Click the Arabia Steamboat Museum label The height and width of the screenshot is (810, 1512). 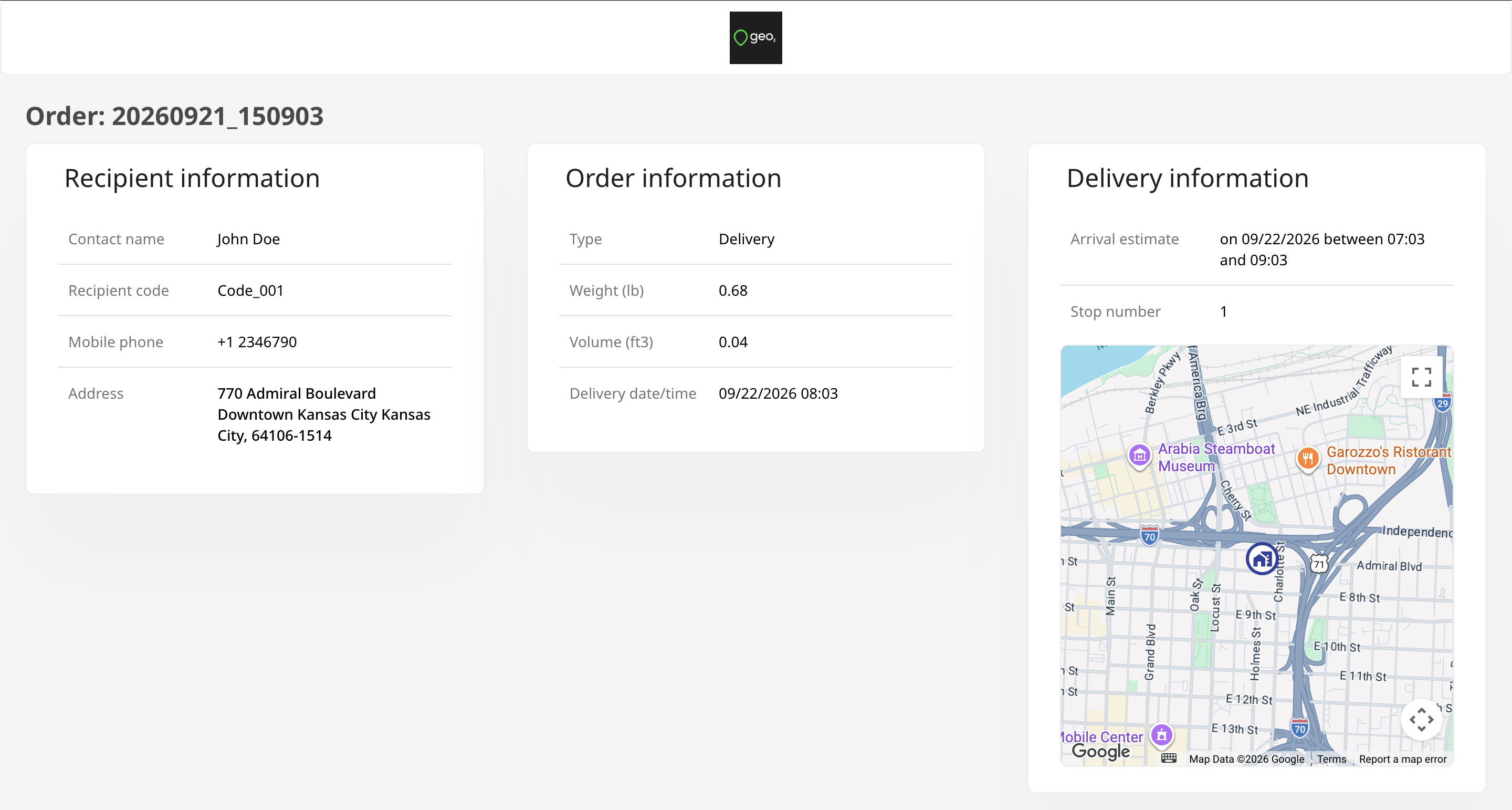[1215, 457]
